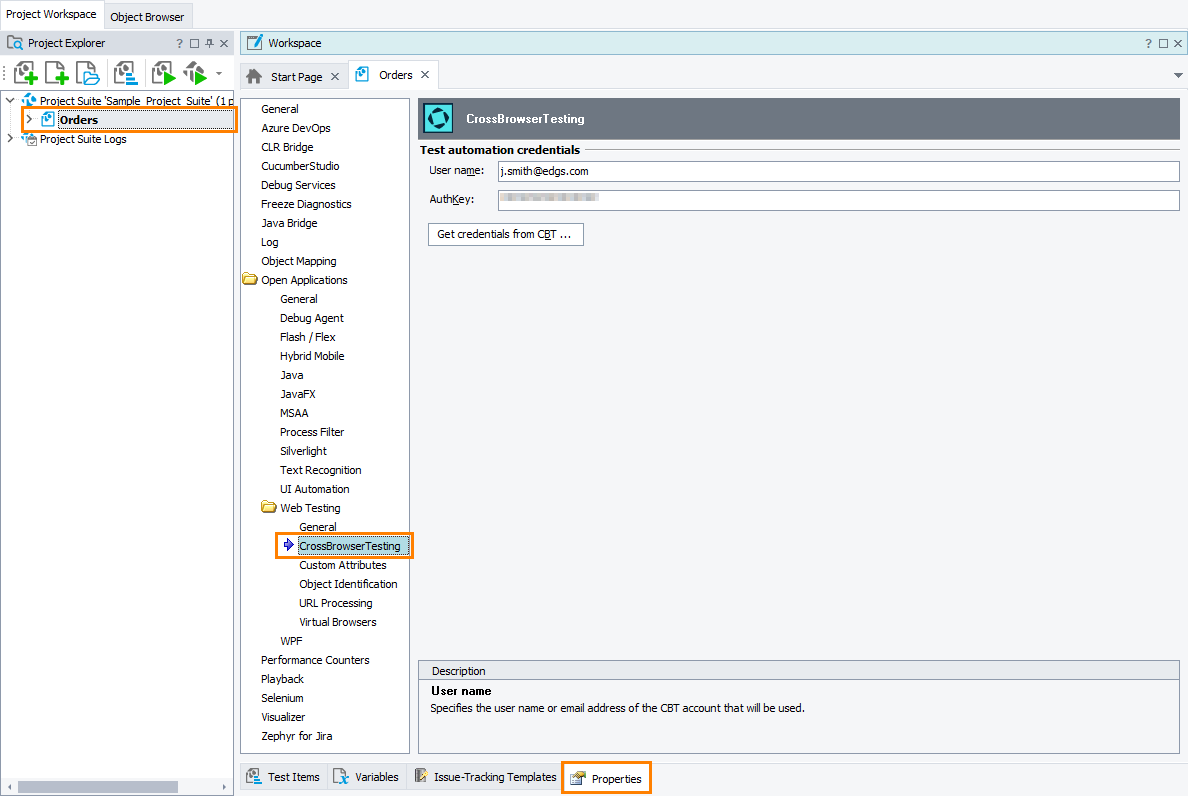Select CLR Bridge properties category

(x=287, y=147)
